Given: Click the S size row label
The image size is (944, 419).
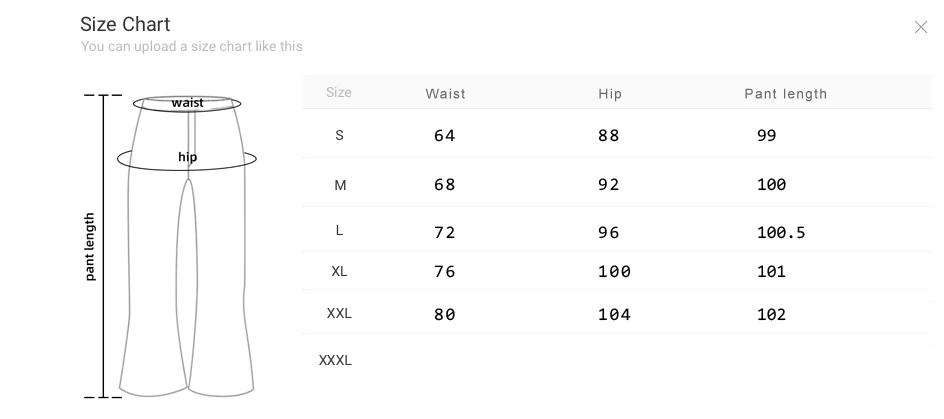Looking at the screenshot, I should pyautogui.click(x=339, y=135).
